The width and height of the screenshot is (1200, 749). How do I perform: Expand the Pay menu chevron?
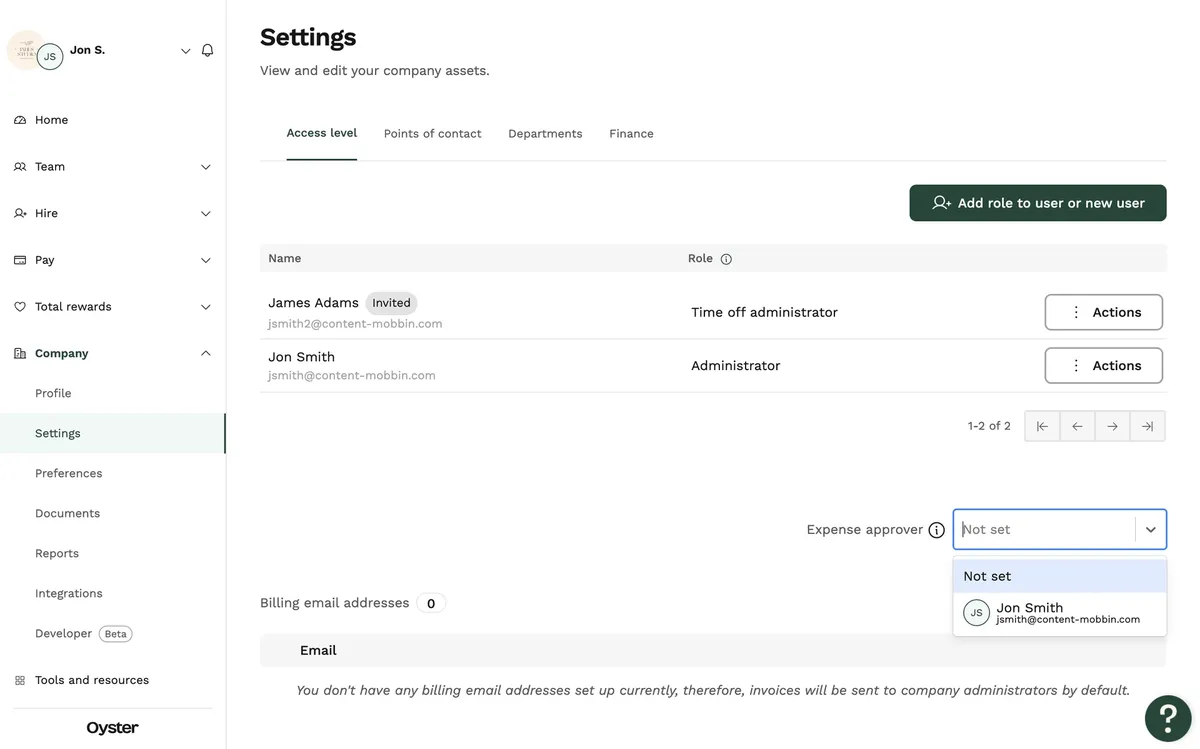[206, 260]
